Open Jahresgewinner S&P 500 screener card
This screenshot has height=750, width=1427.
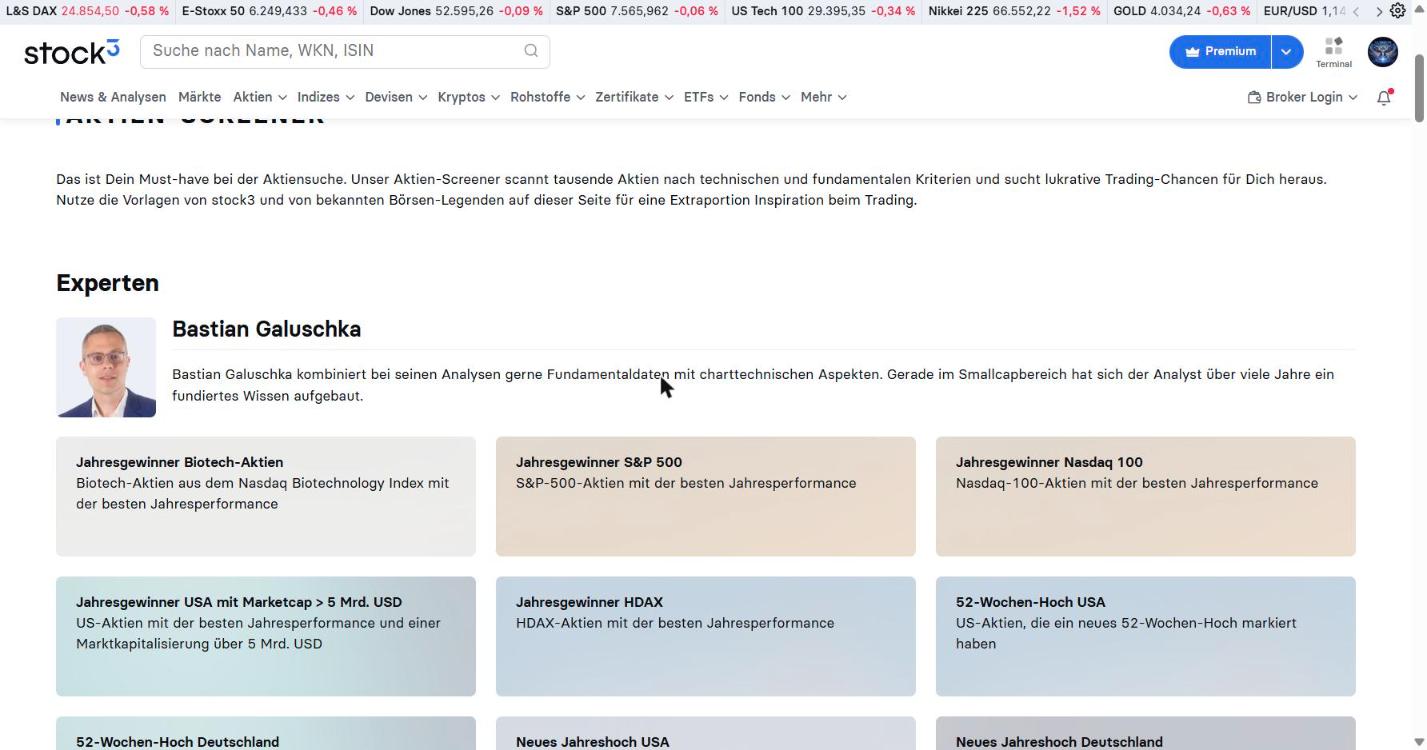point(706,496)
